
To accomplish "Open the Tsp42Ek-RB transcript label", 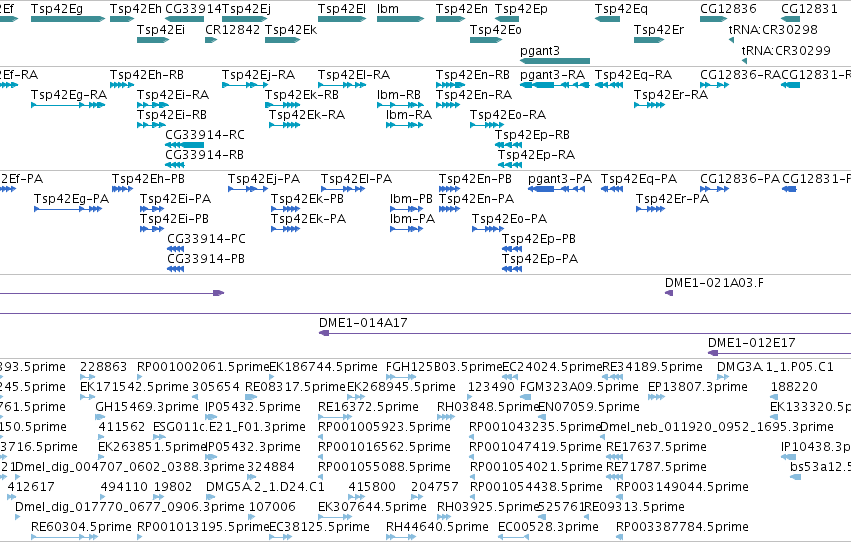I will pyautogui.click(x=302, y=95).
